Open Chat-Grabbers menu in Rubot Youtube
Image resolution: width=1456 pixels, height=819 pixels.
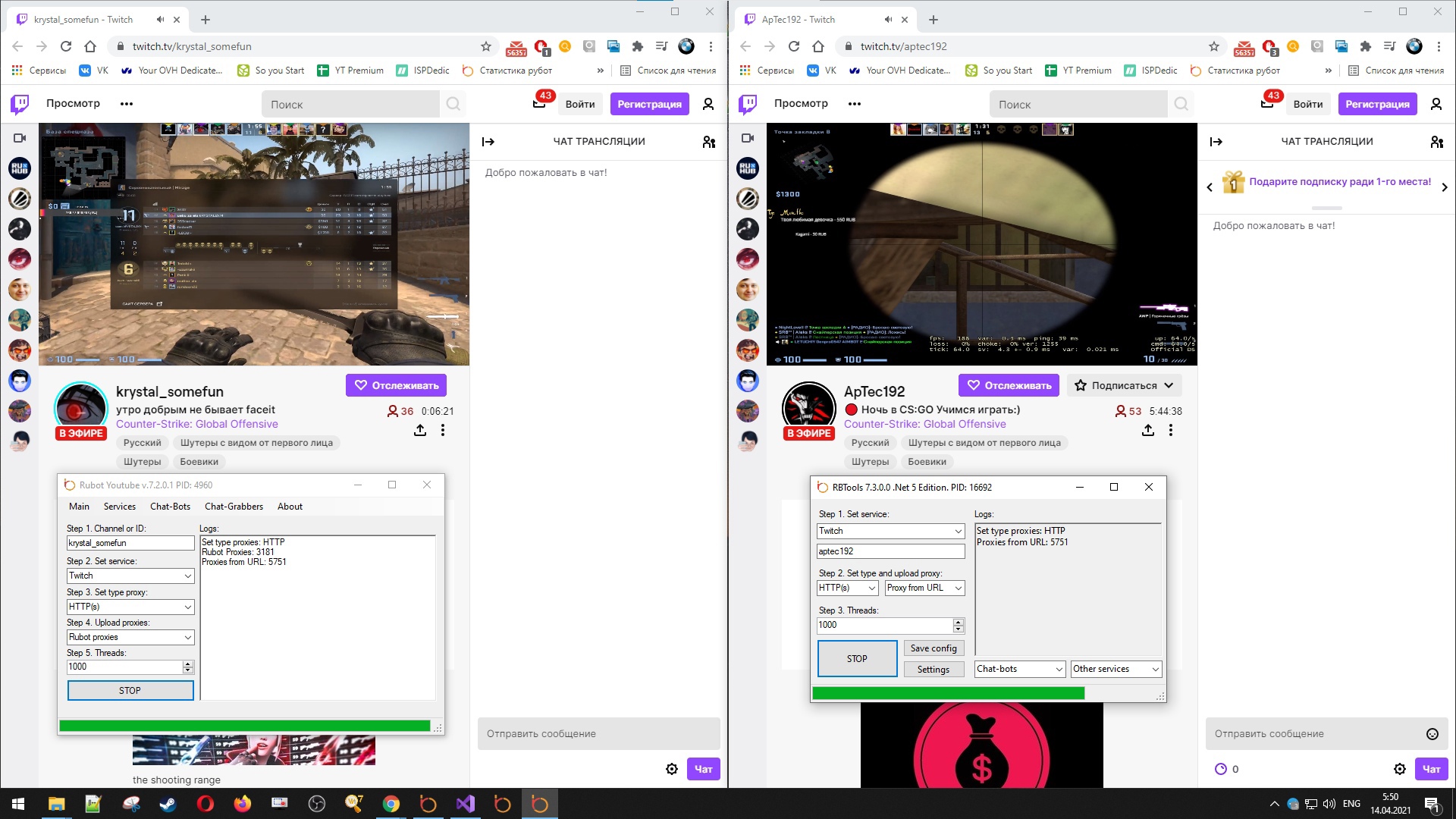[234, 507]
